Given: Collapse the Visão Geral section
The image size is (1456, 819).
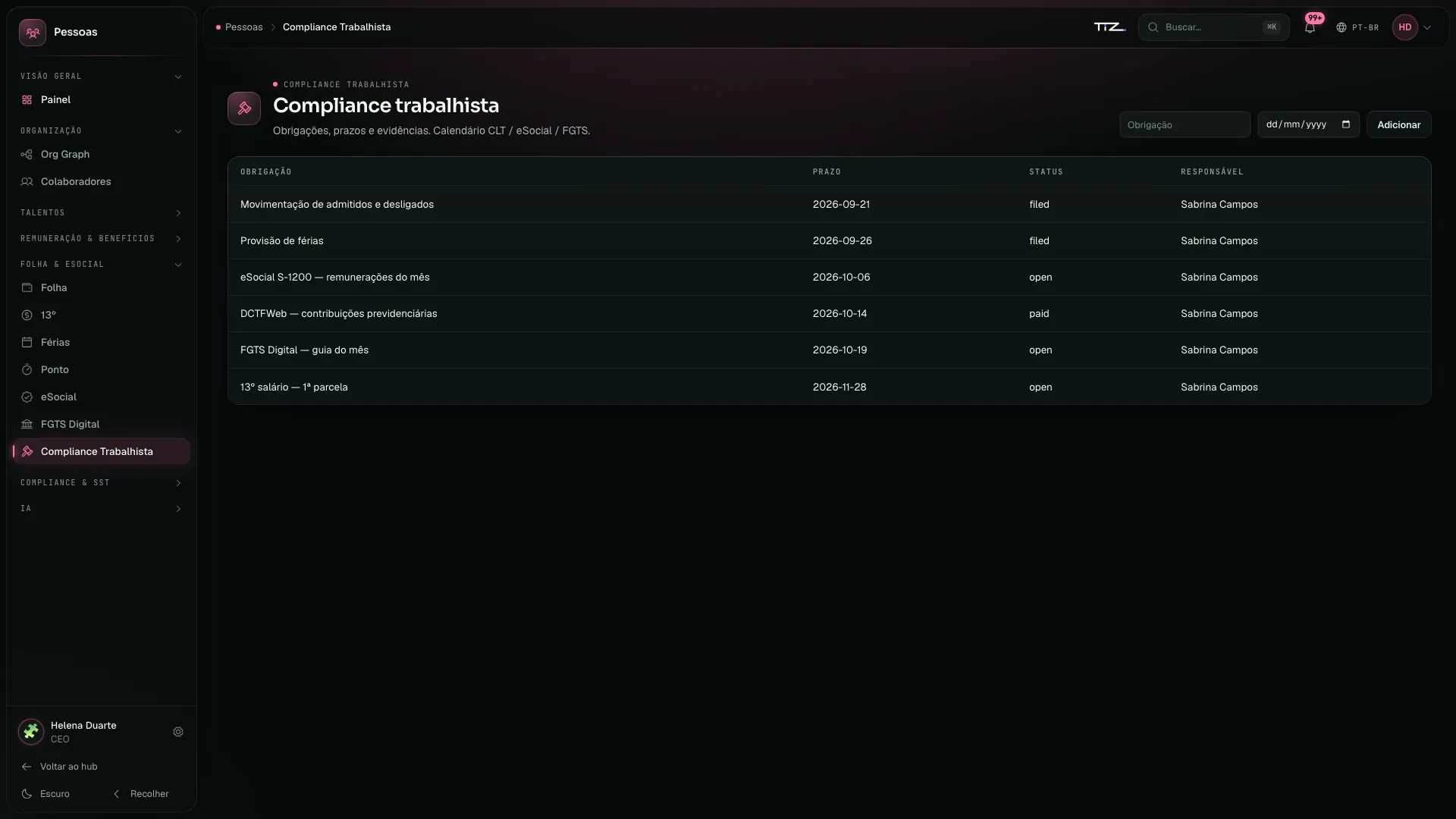Looking at the screenshot, I should [101, 77].
